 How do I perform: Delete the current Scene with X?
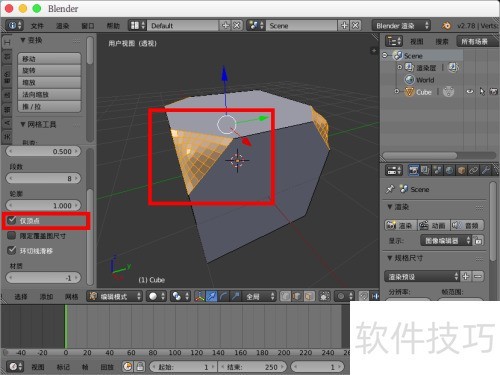(355, 25)
